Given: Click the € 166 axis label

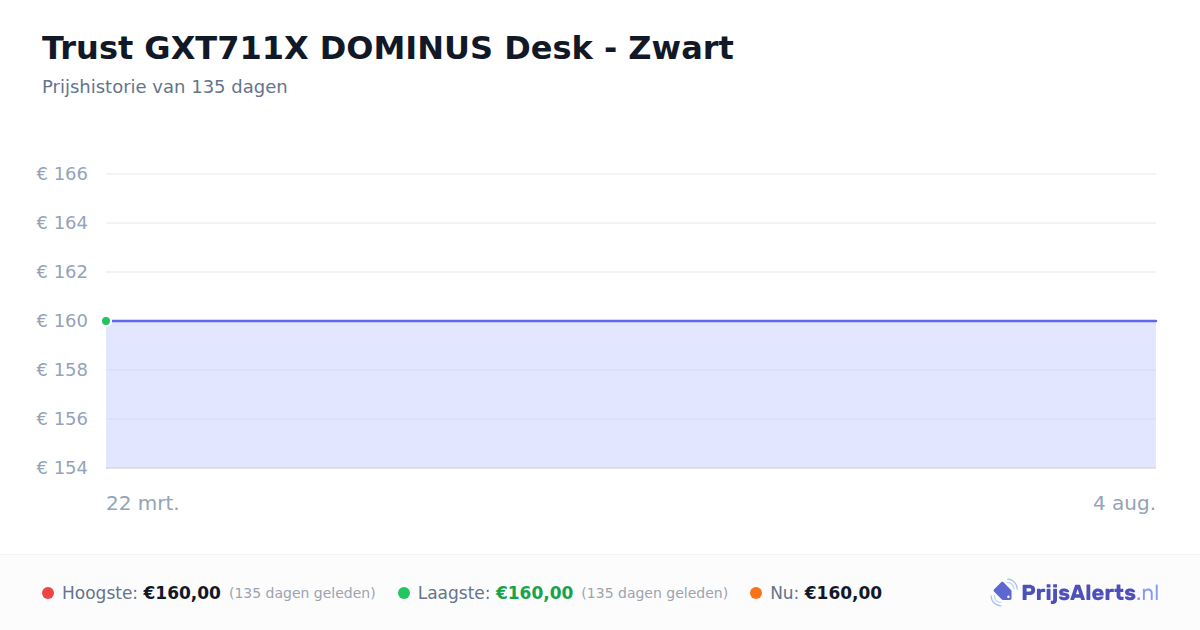Looking at the screenshot, I should (62, 174).
